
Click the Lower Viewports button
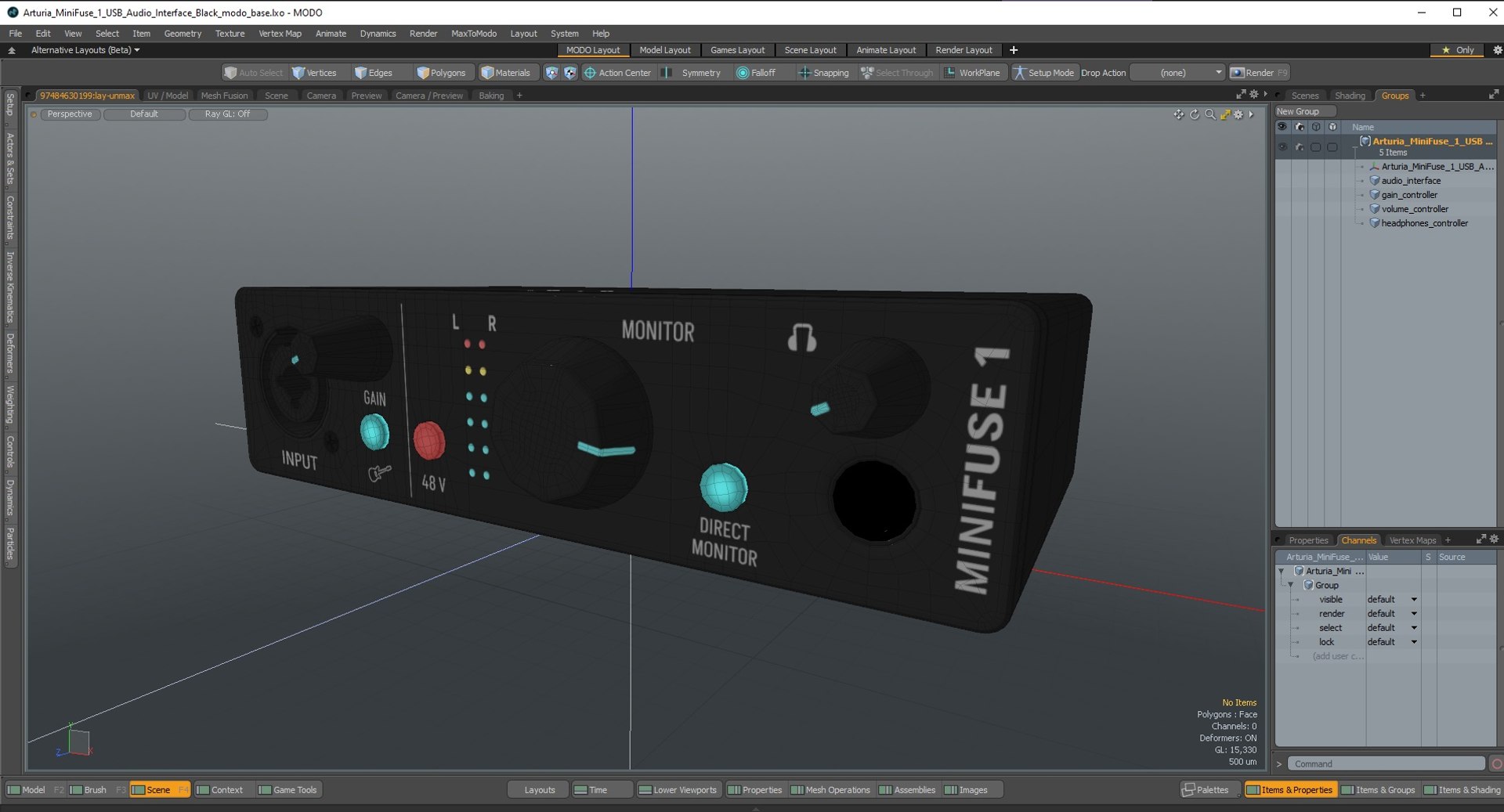coord(678,790)
